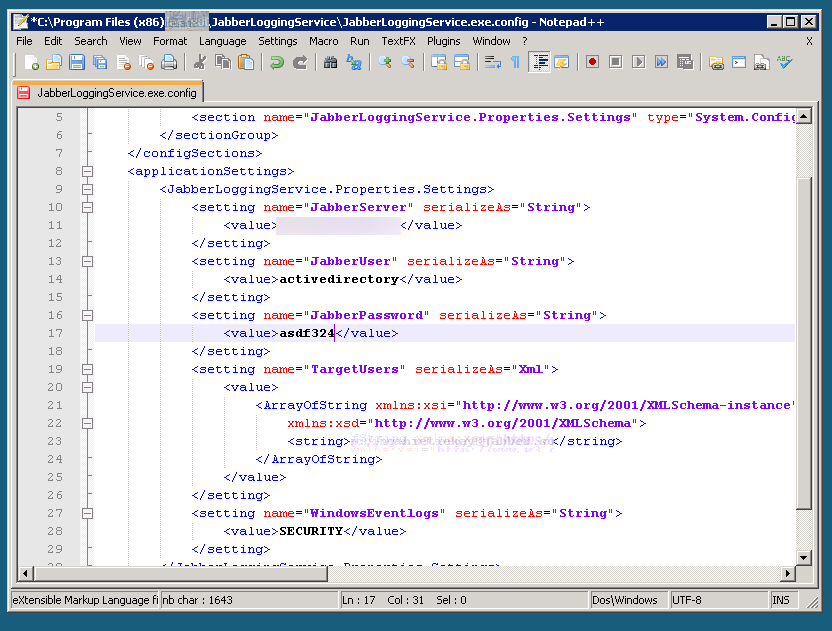Toggle the User Defined Language dialog icon

pyautogui.click(x=562, y=63)
